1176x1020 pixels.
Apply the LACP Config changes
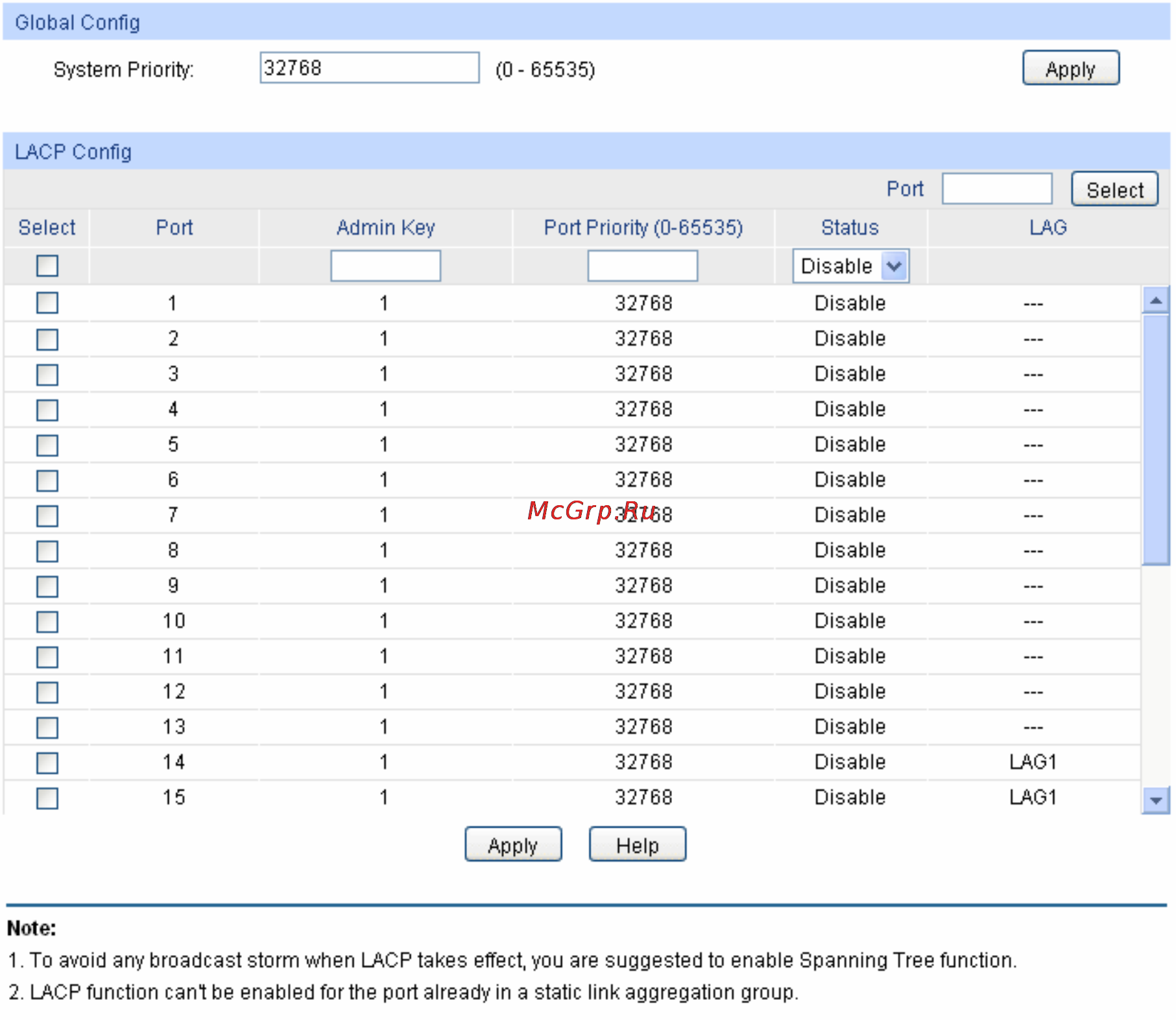(513, 844)
